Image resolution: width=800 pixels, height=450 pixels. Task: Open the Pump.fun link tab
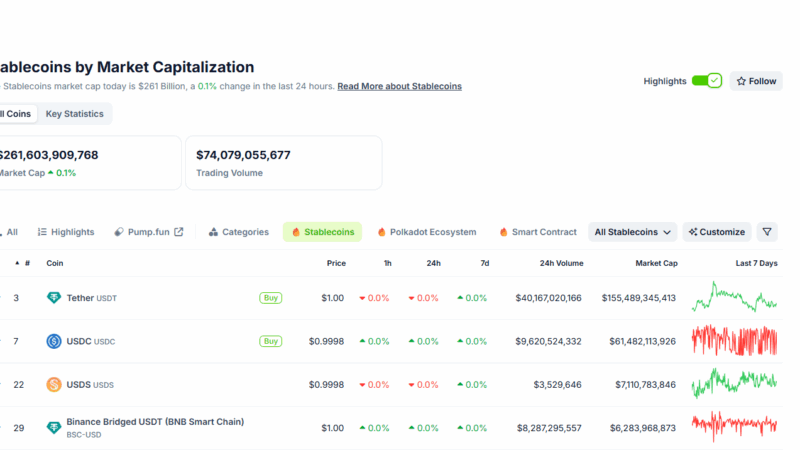(x=148, y=232)
